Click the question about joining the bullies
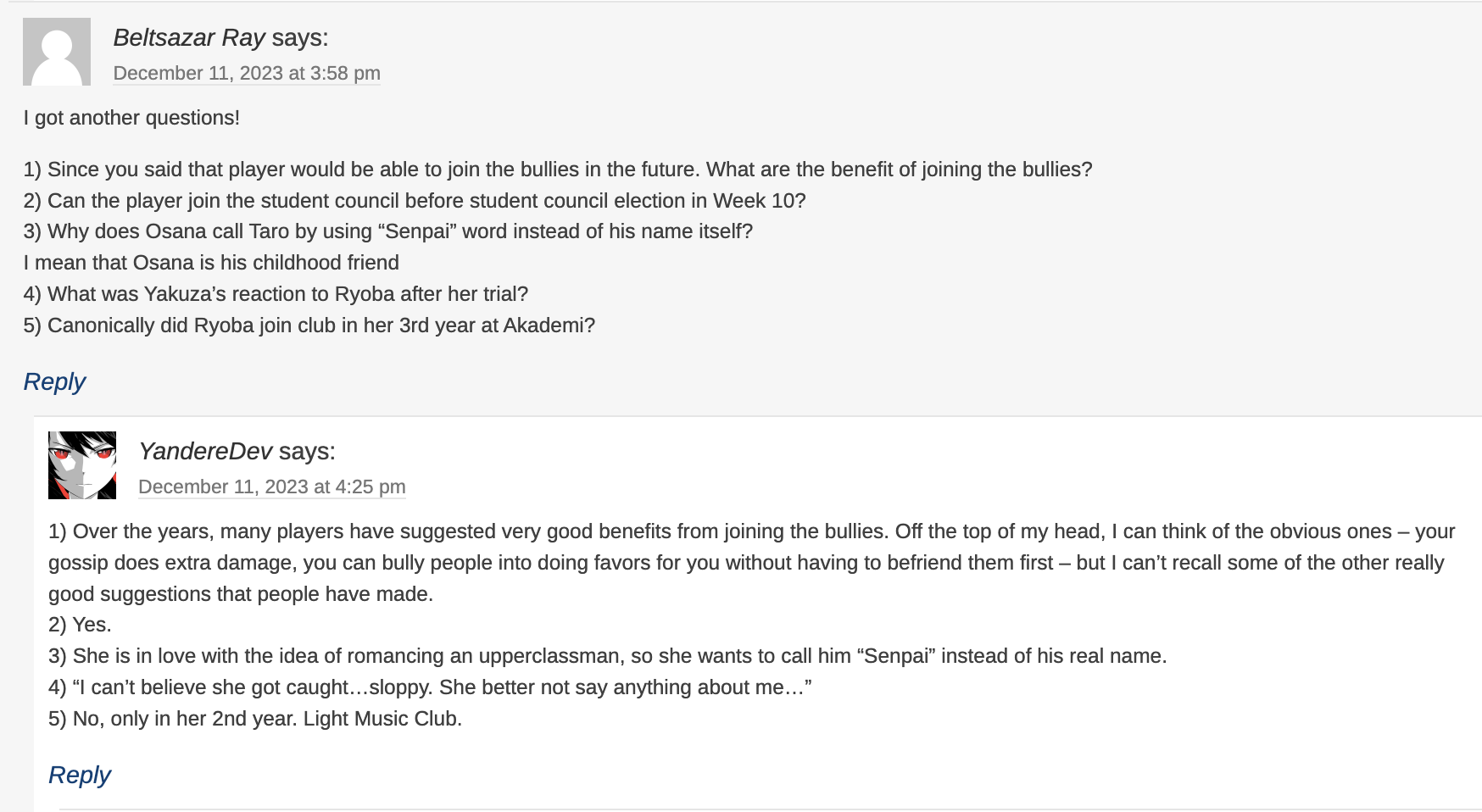Viewport: 1482px width, 812px height. tap(558, 170)
